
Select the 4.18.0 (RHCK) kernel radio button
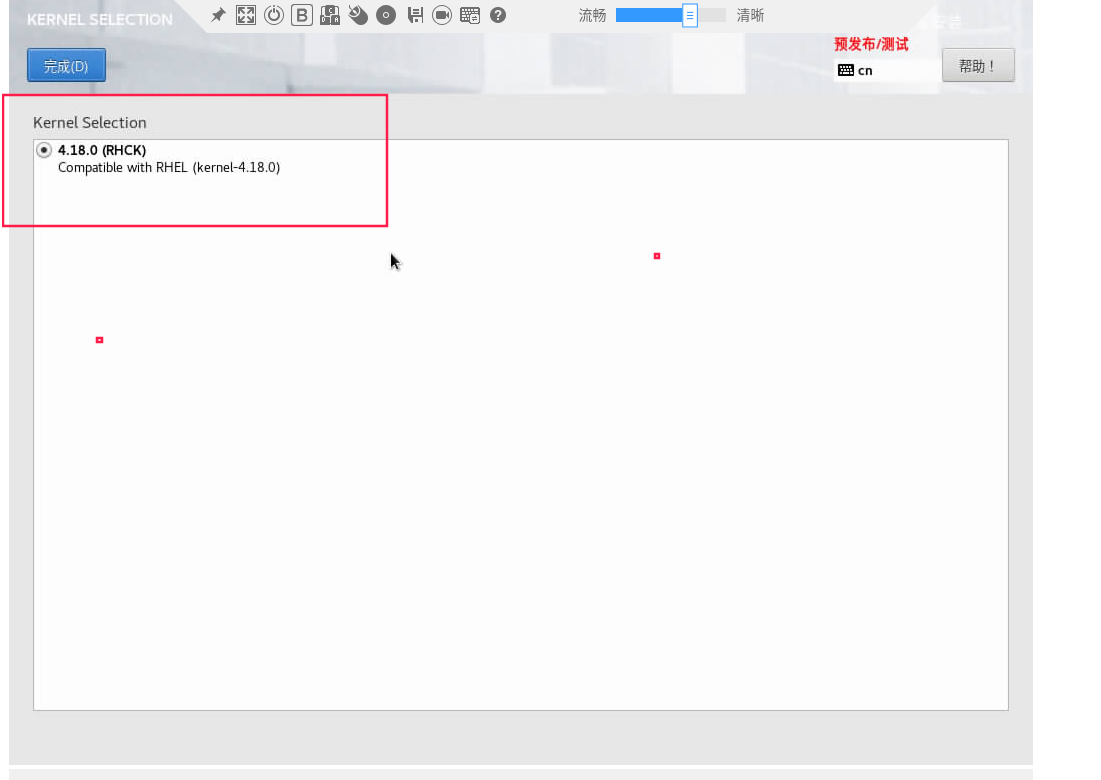(44, 150)
